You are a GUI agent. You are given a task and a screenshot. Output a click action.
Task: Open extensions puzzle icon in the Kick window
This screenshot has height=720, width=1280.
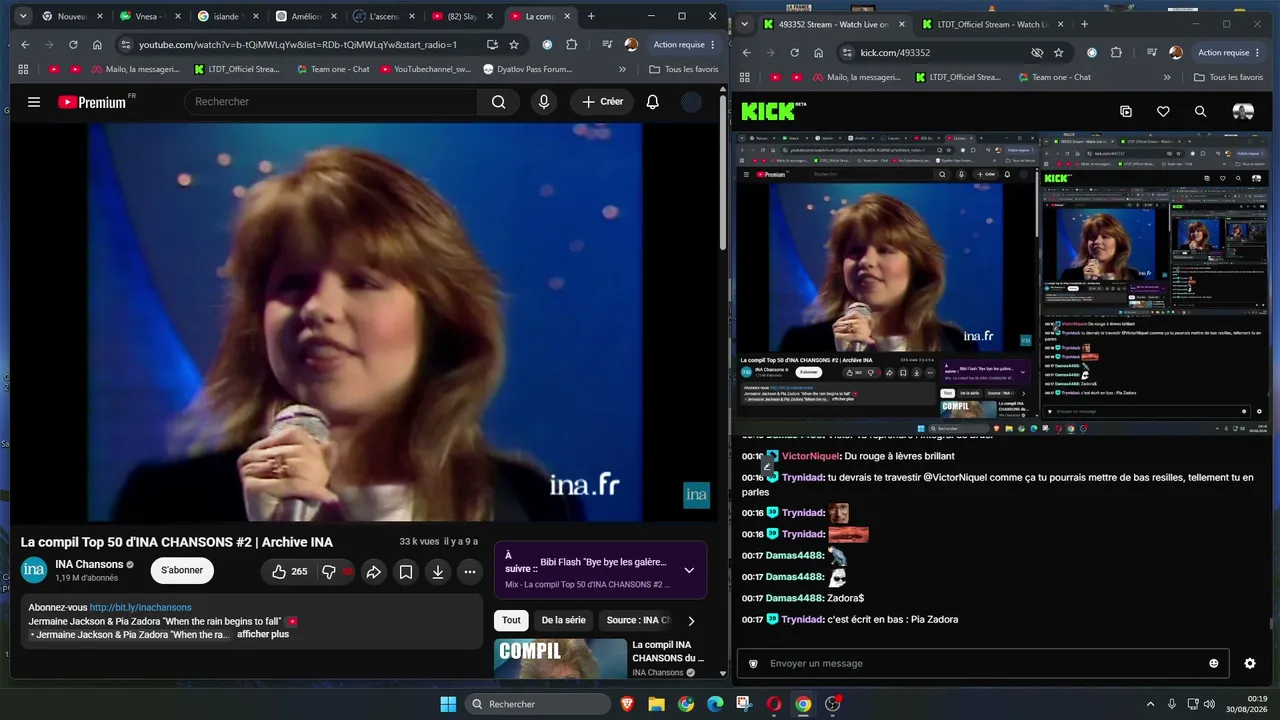click(1116, 53)
